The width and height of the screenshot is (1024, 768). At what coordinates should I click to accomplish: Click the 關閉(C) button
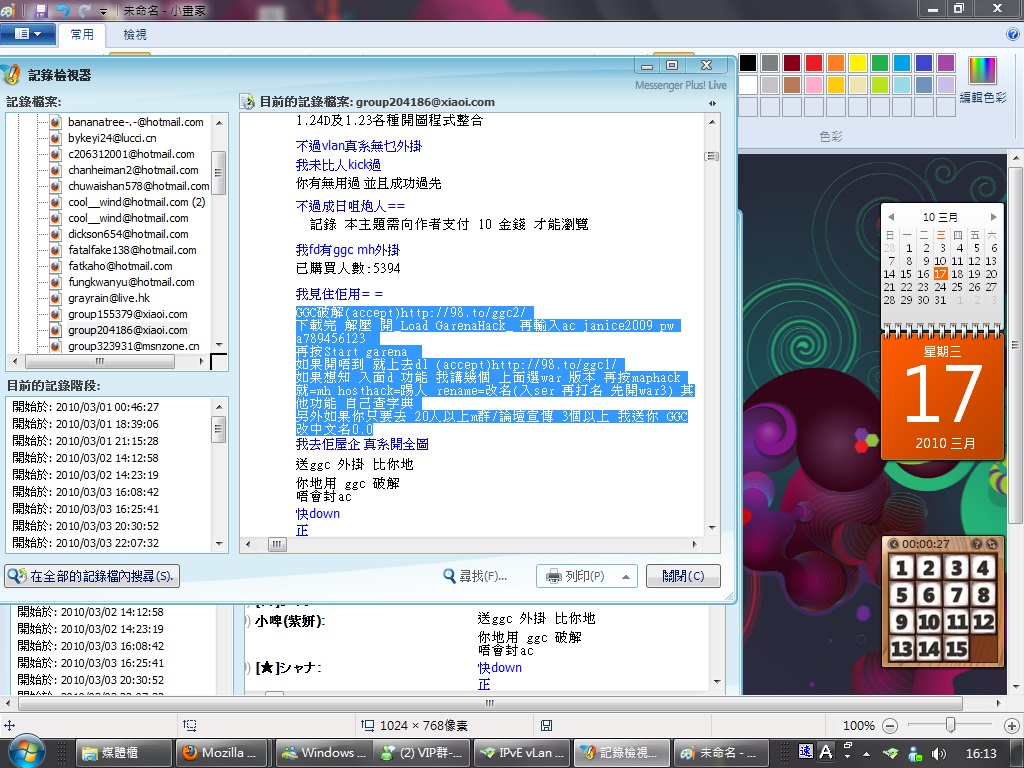(682, 576)
